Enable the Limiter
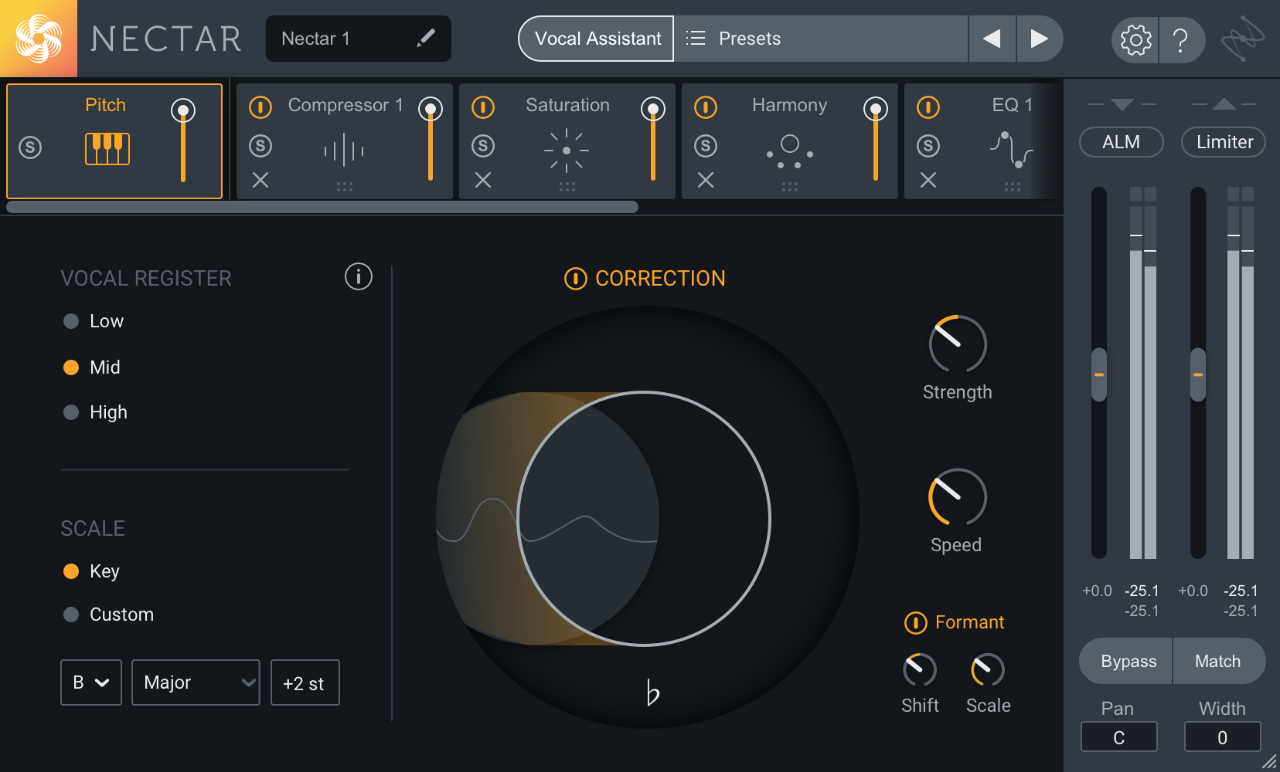1280x772 pixels. (1223, 142)
